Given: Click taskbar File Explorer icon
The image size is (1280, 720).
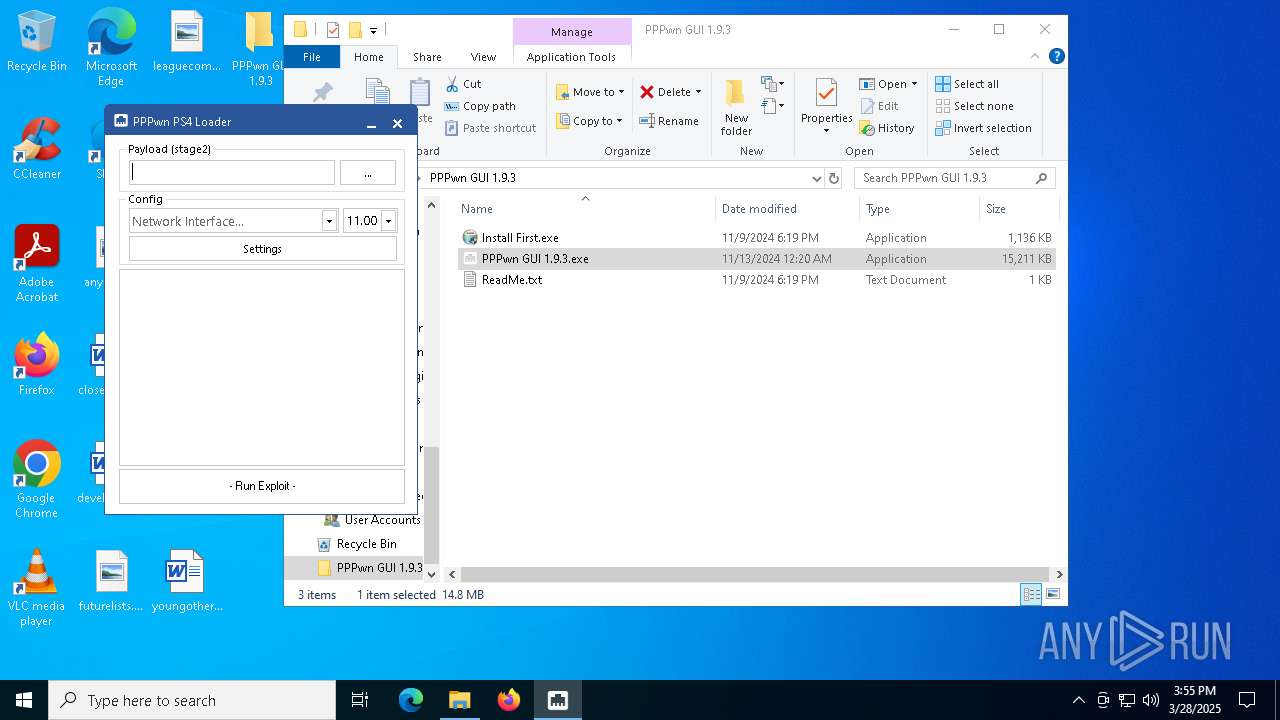Looking at the screenshot, I should coord(460,700).
